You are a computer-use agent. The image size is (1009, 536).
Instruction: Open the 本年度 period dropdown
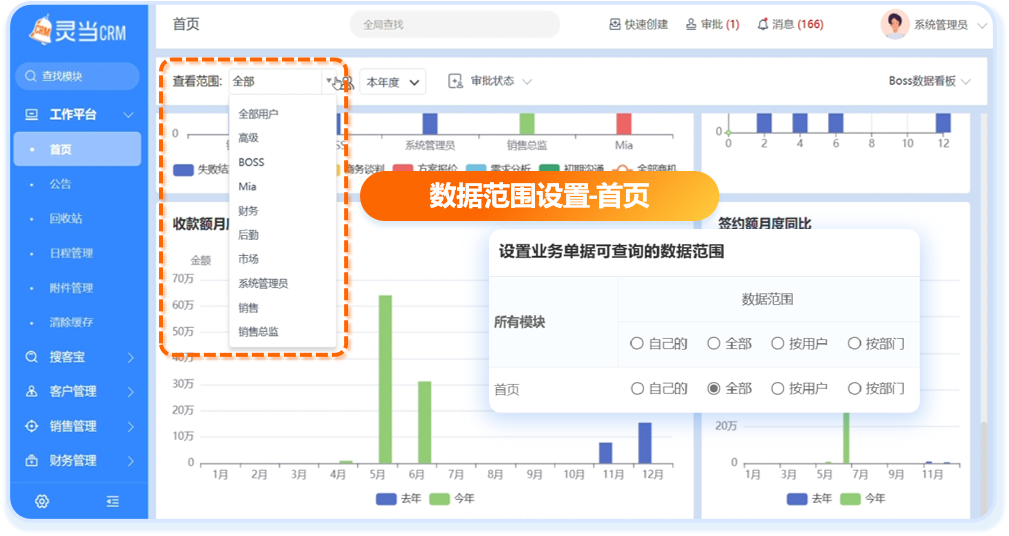tap(392, 82)
